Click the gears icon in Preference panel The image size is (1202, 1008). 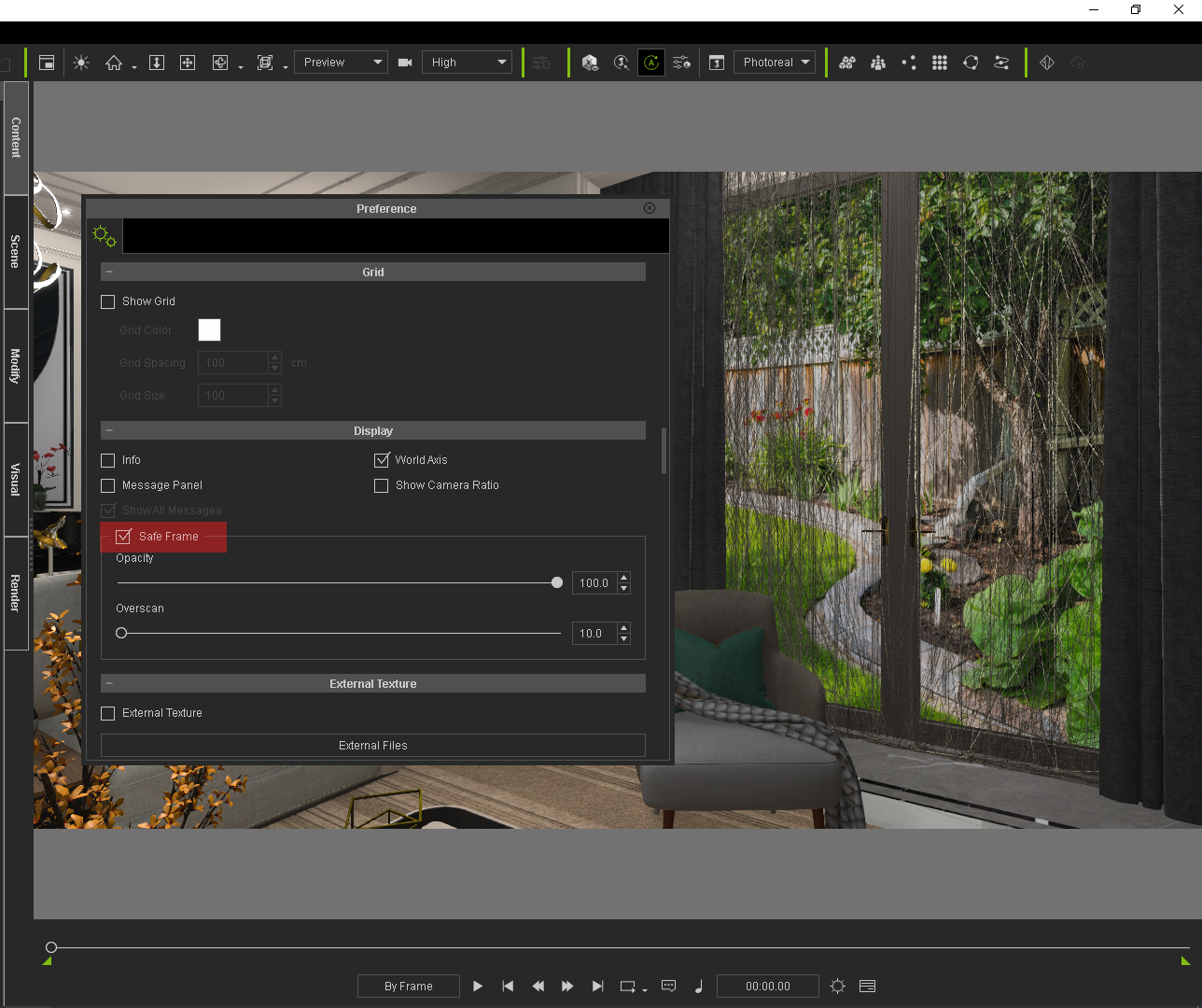105,236
